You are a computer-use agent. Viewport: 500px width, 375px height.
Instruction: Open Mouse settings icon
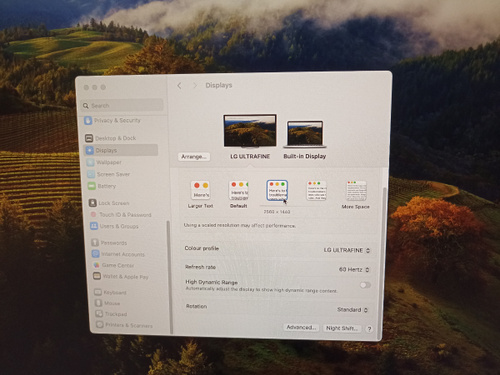pyautogui.click(x=98, y=303)
